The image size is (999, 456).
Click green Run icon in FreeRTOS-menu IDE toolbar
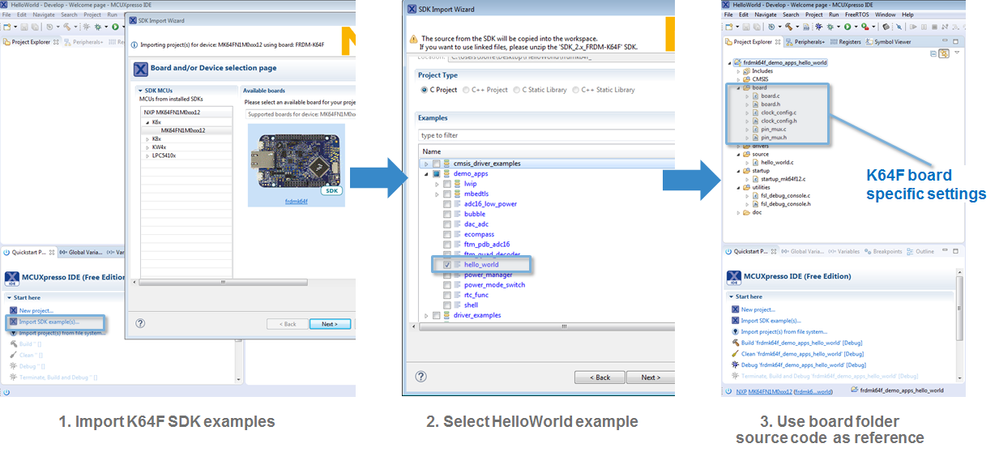click(x=847, y=27)
